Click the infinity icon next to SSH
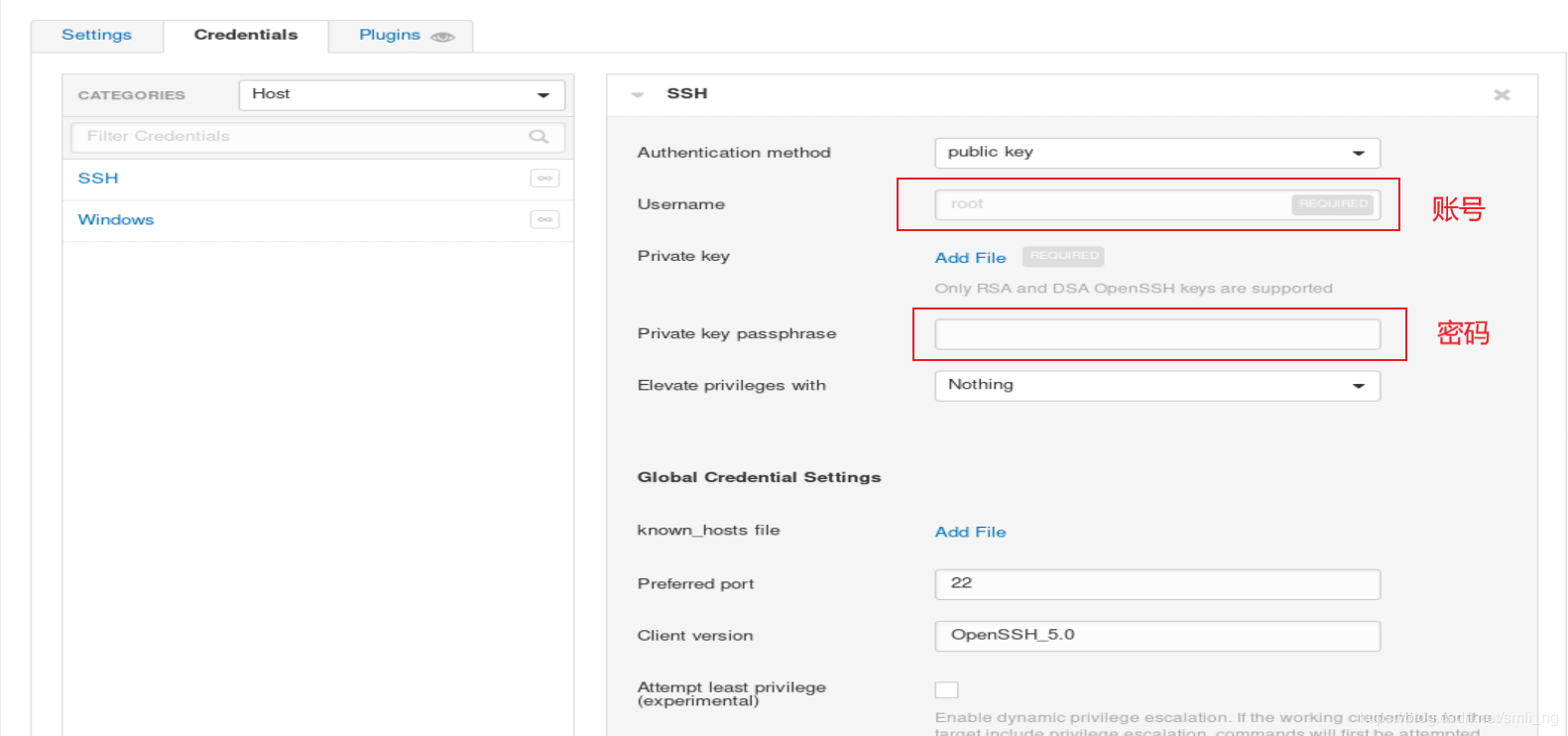1568x736 pixels. [544, 179]
